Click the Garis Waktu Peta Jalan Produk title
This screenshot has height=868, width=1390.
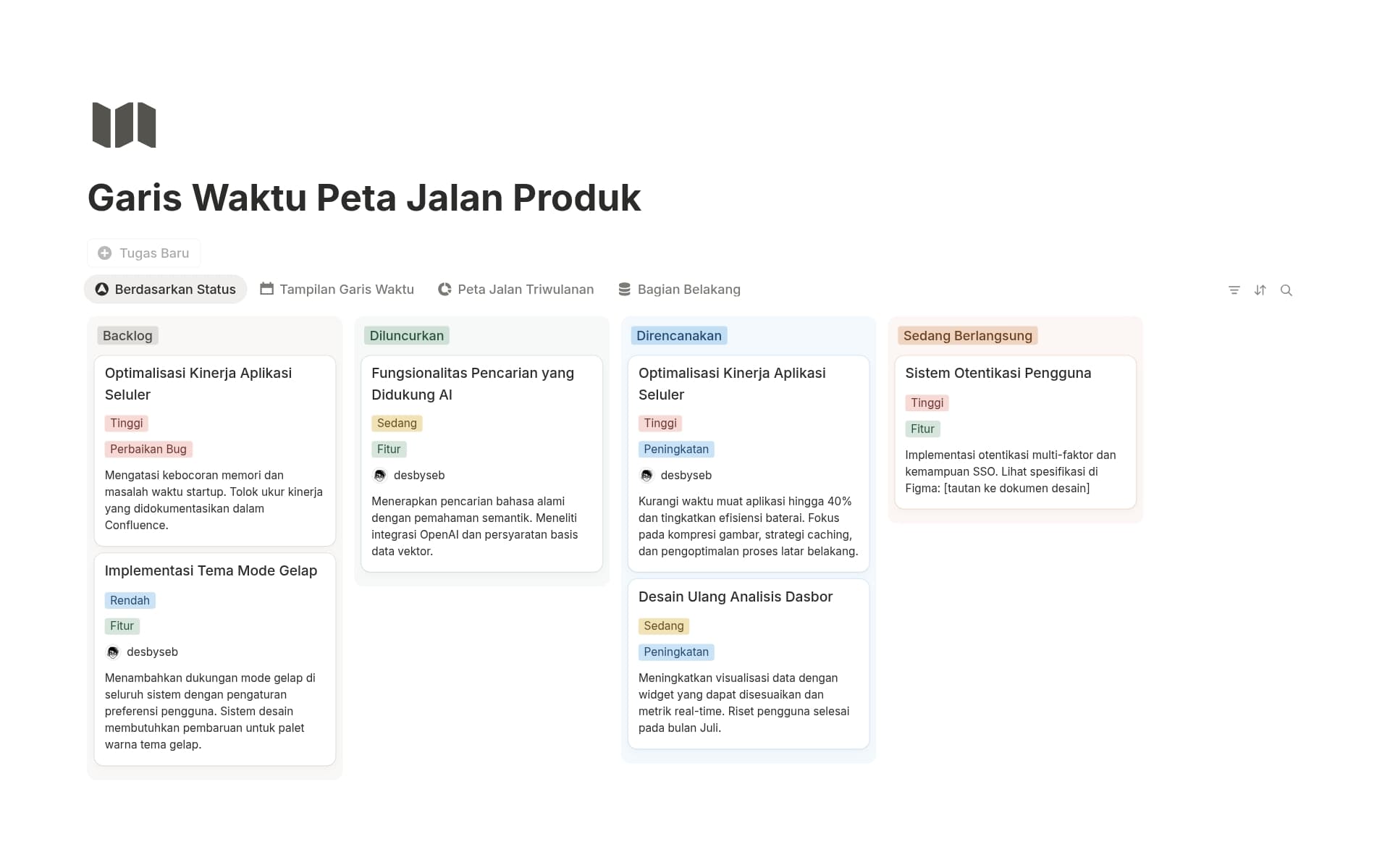tap(364, 198)
